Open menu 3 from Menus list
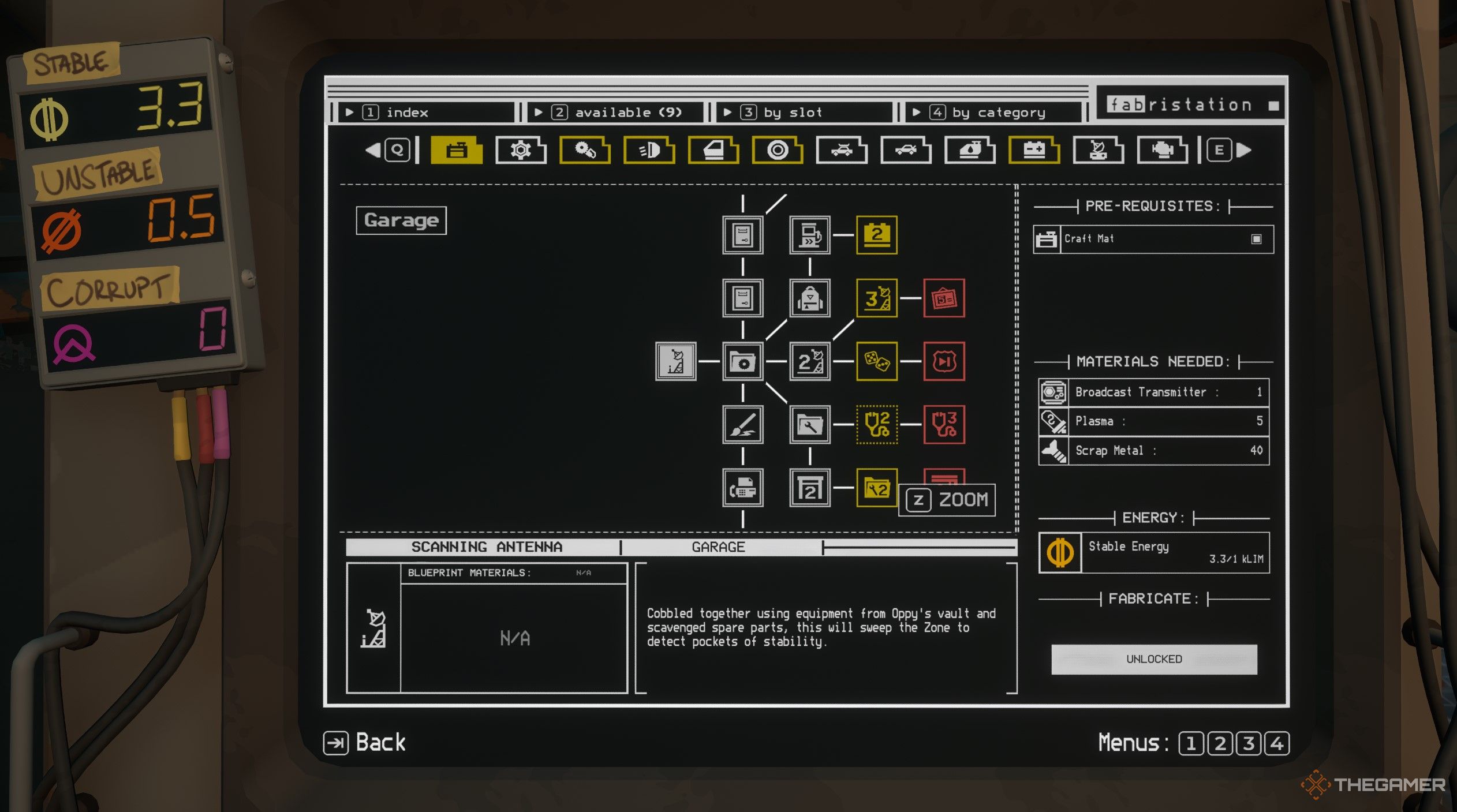This screenshot has height=812, width=1457. pos(1248,743)
